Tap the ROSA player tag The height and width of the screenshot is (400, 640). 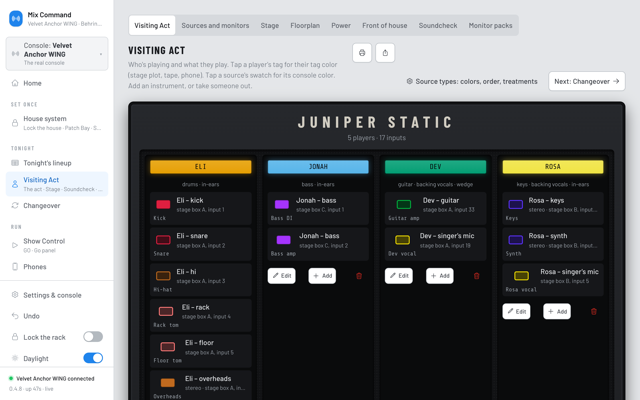(x=553, y=167)
